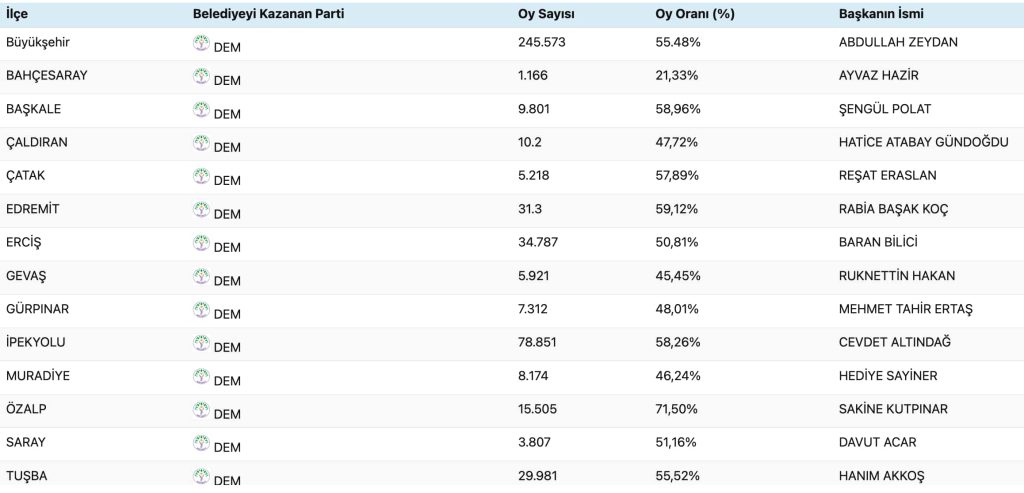Click vote count 78.851 for İPEKYOLU

click(538, 342)
